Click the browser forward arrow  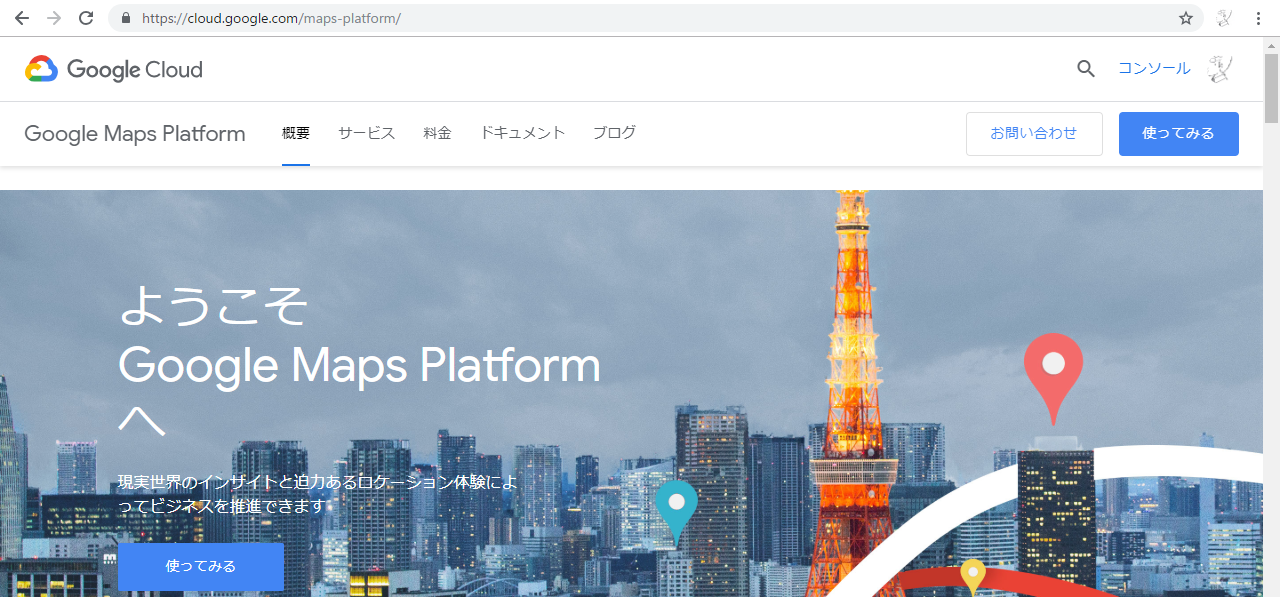pos(54,18)
